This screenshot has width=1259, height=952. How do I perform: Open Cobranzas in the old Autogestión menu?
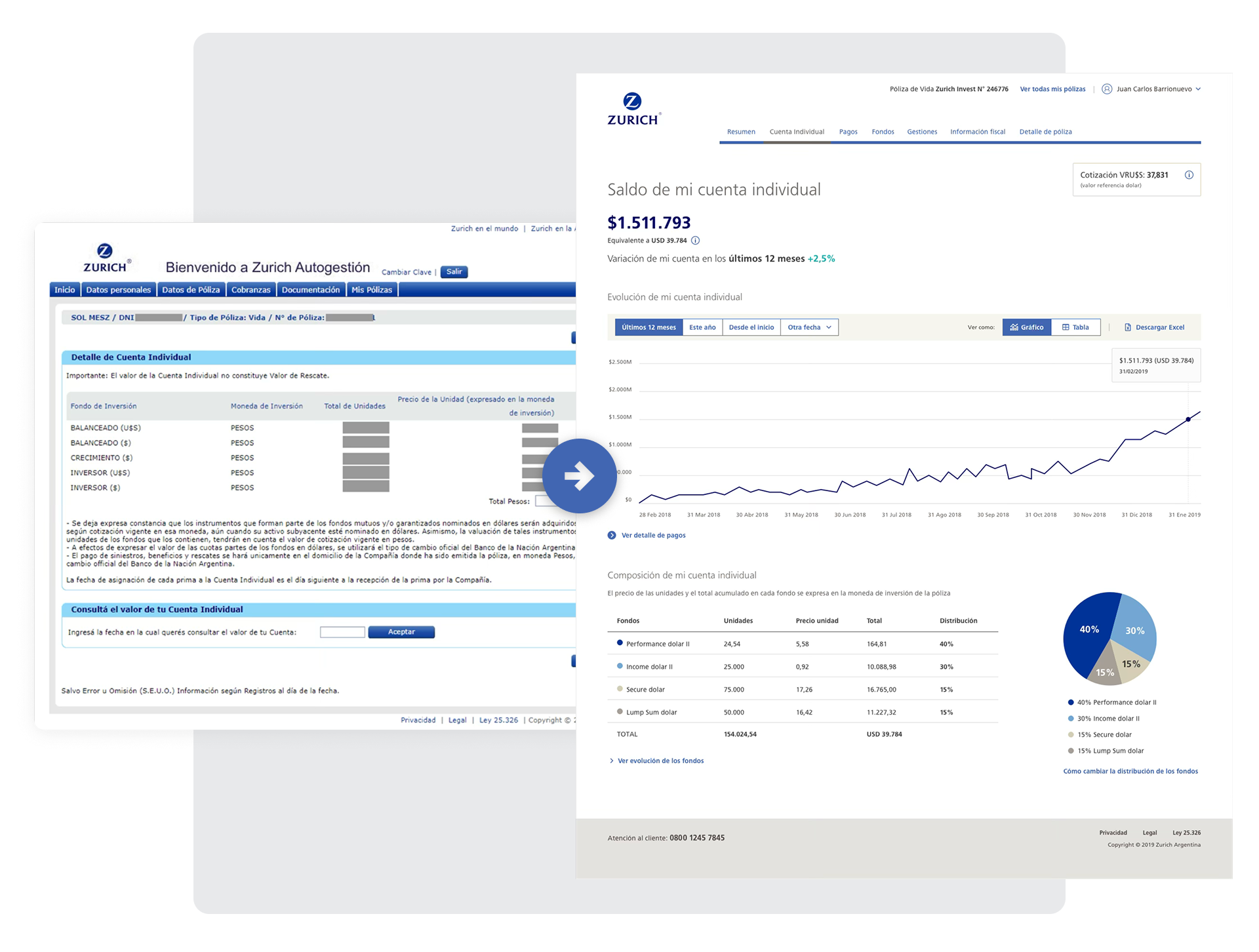251,290
